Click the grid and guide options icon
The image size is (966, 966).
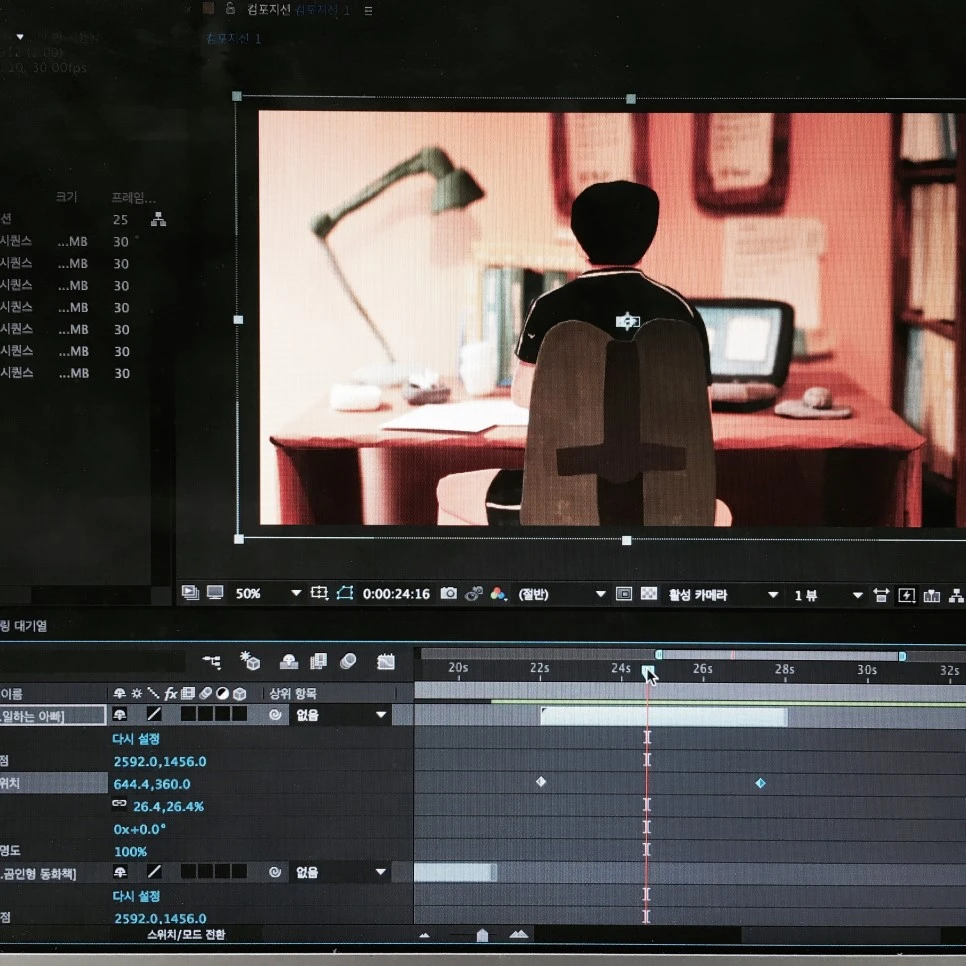319,593
